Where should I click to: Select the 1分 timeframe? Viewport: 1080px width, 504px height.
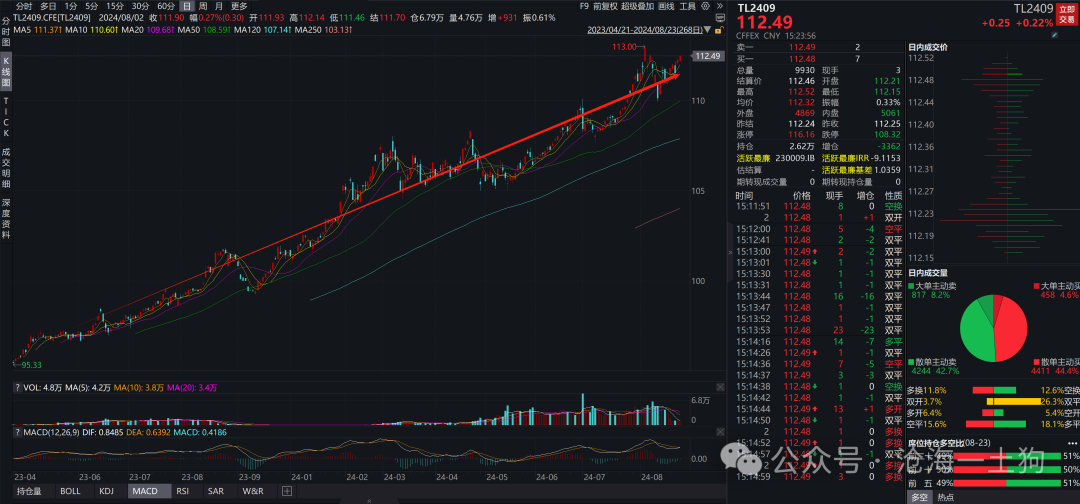70,6
